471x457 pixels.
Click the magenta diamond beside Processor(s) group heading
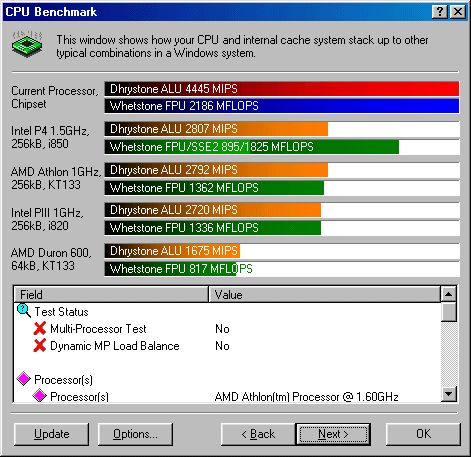[24, 379]
